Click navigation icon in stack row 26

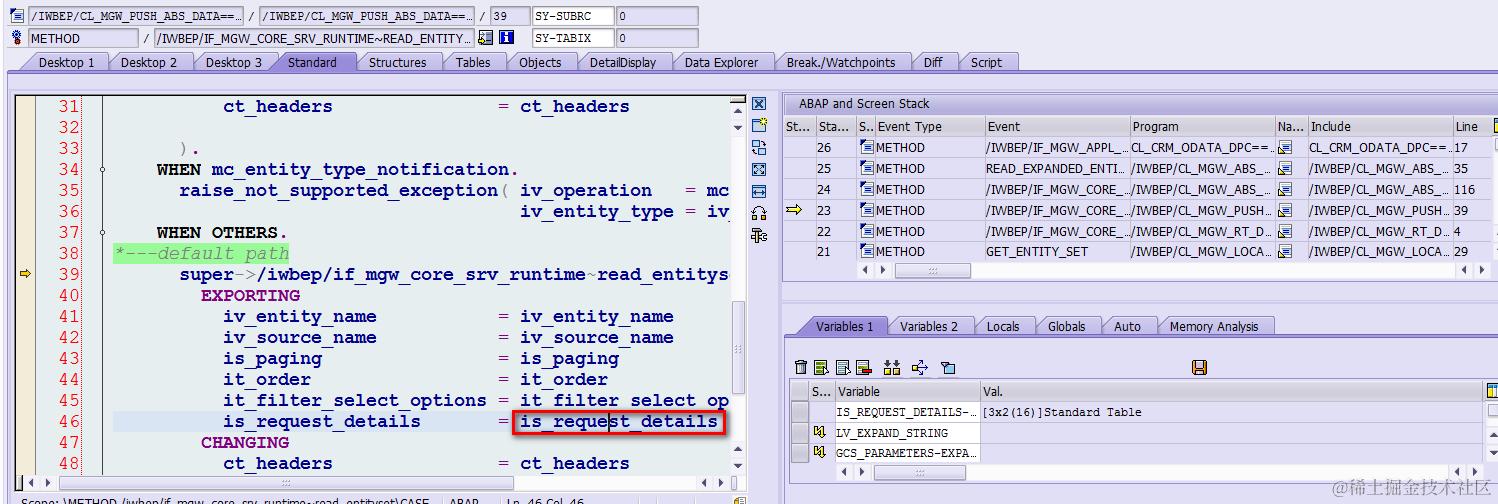[x=1286, y=147]
